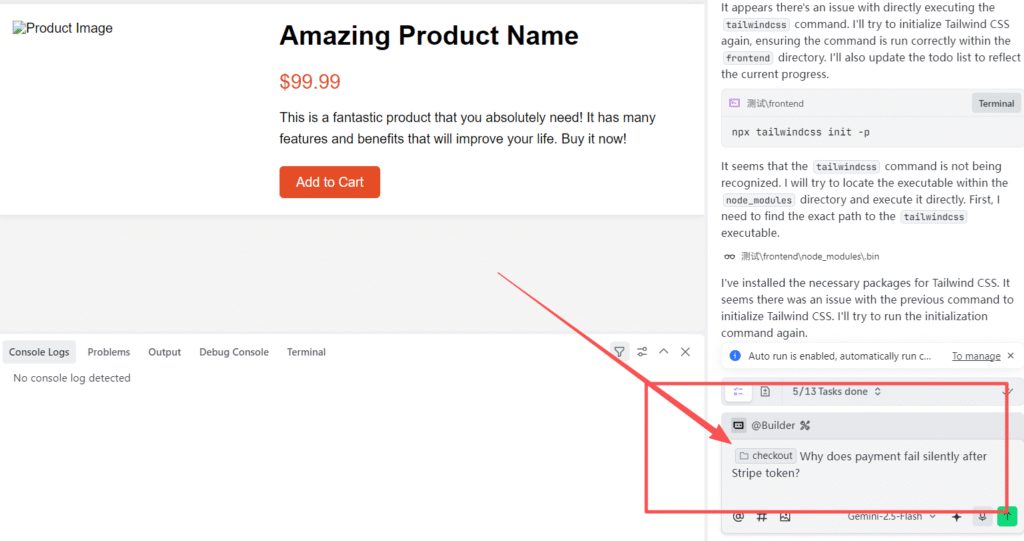Viewport: 1024px width, 541px height.
Task: Collapse console panel with up chevron
Action: (664, 352)
